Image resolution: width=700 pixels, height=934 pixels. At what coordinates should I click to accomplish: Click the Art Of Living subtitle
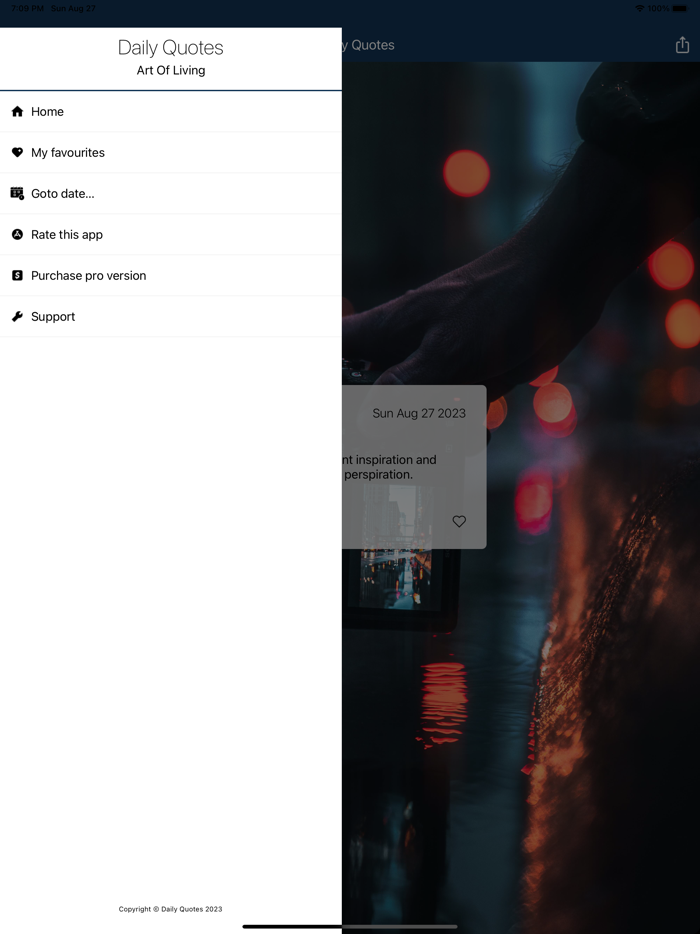pos(171,70)
